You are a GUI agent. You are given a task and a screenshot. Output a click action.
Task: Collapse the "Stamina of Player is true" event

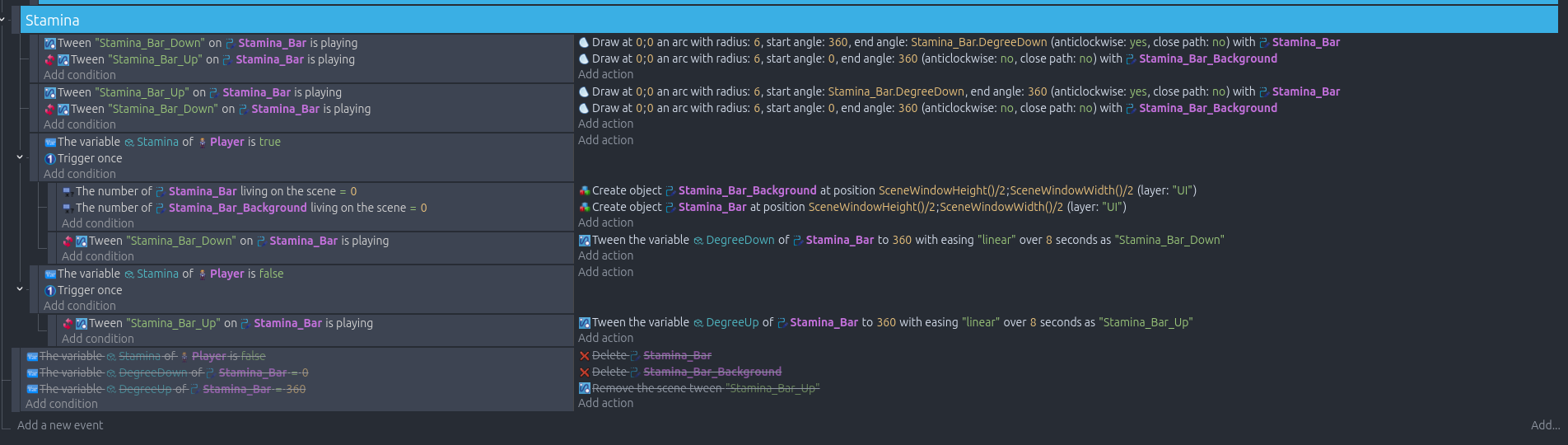tap(20, 157)
